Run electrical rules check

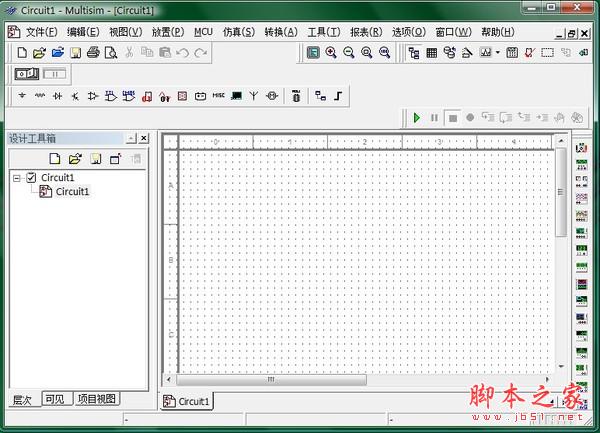[x=530, y=52]
